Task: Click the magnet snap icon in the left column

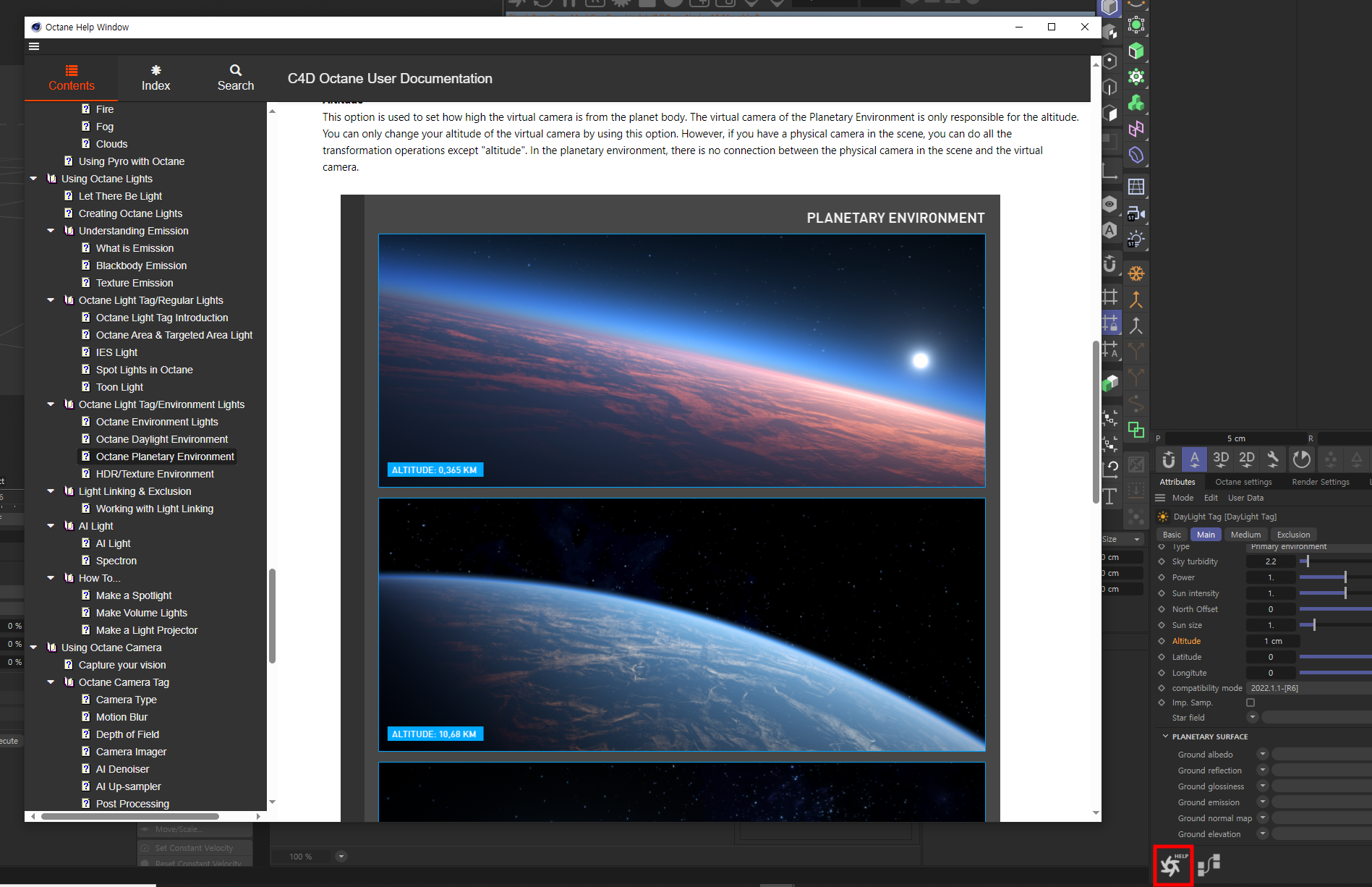Action: 1109,264
